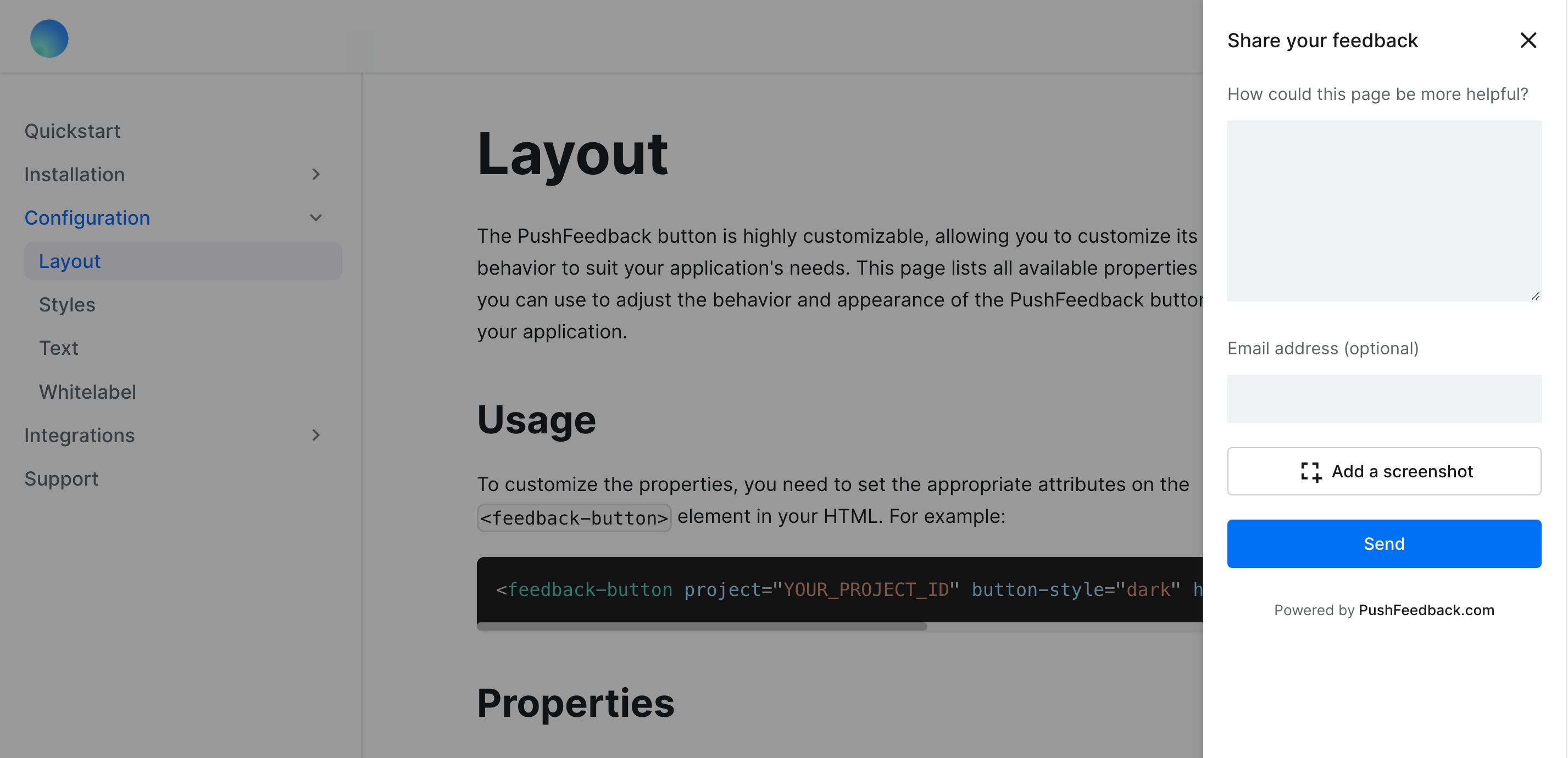
Task: Open the Support page
Action: [x=61, y=479]
